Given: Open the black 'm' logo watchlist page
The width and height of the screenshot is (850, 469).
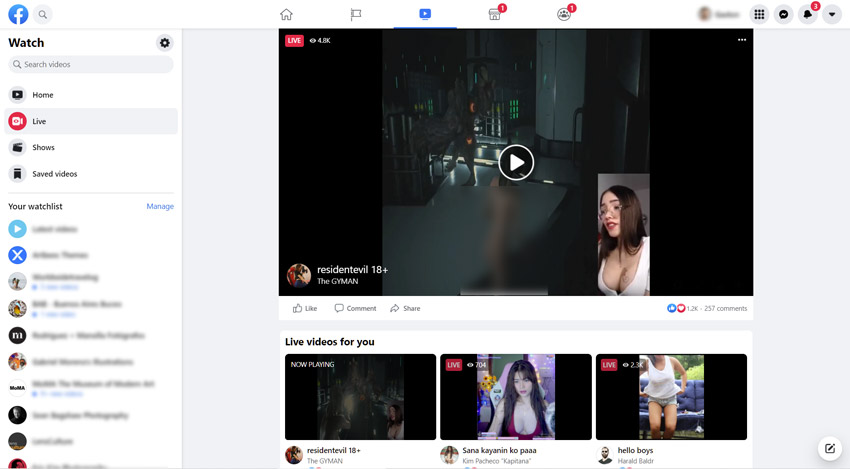Looking at the screenshot, I should tap(17, 335).
